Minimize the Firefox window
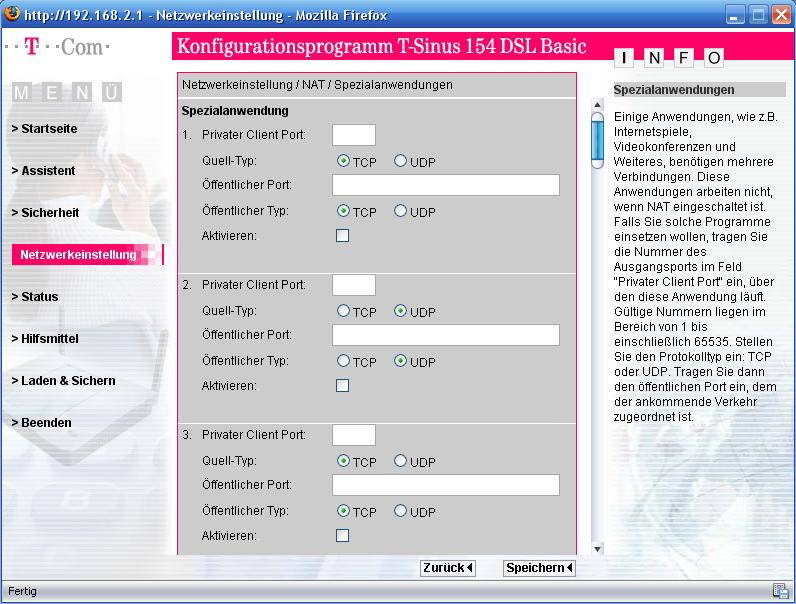This screenshot has height=604, width=796. [x=734, y=15]
